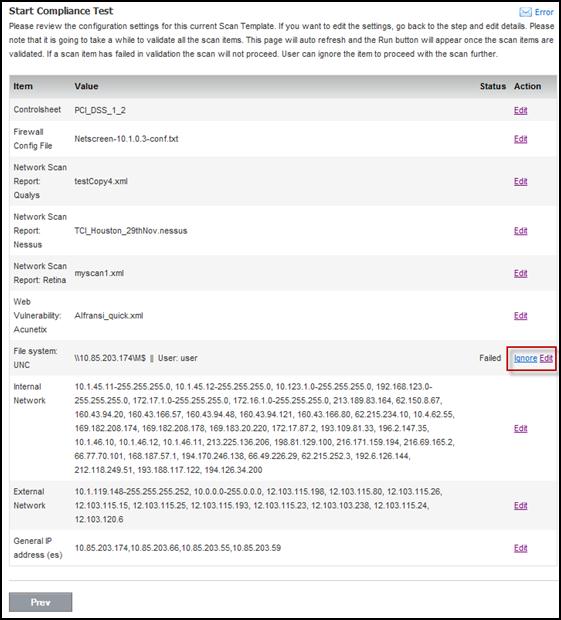This screenshot has width=561, height=620.
Task: Click the Status column header
Action: tap(493, 86)
